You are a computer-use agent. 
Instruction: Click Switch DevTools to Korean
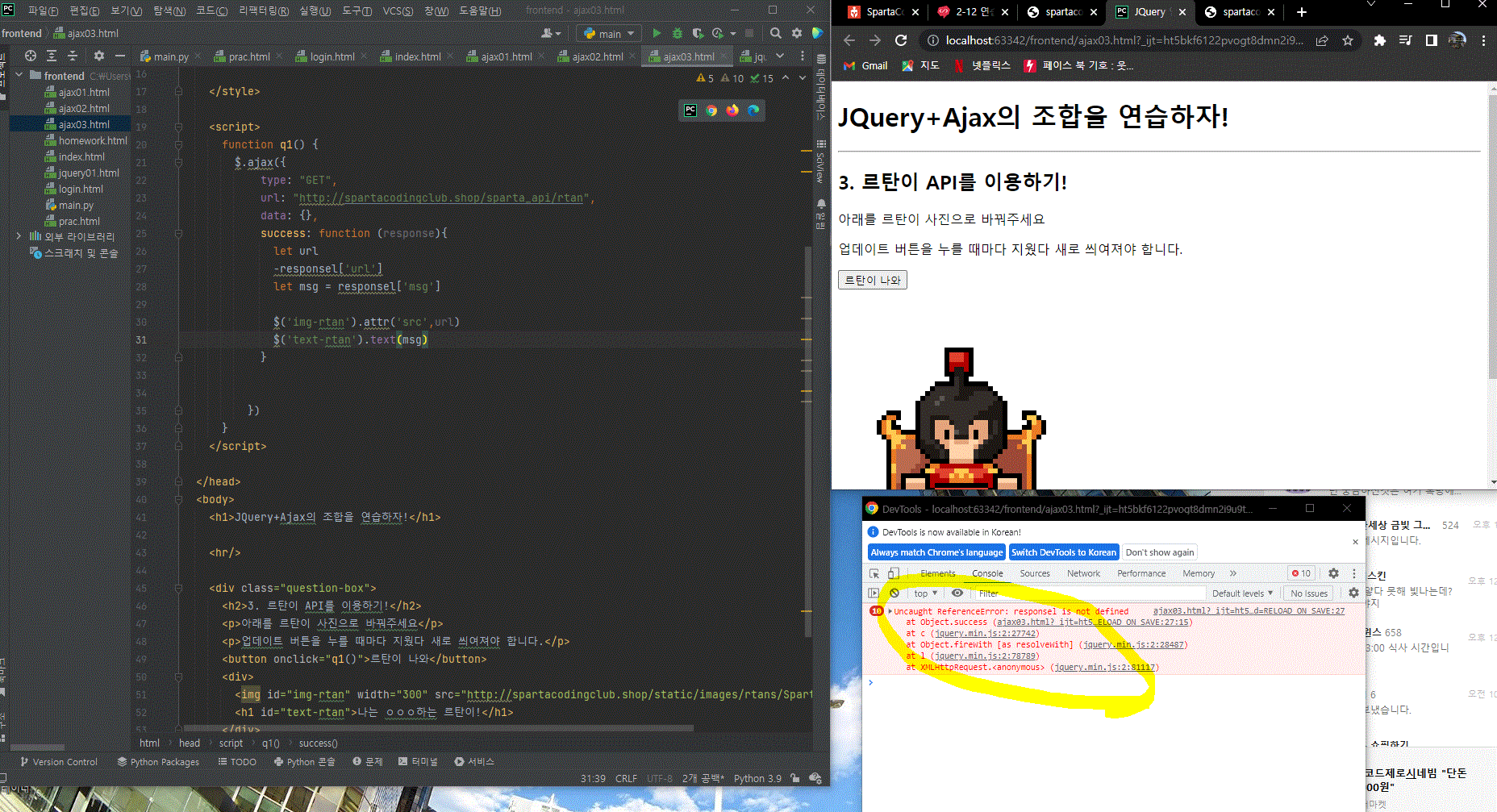pos(1064,552)
